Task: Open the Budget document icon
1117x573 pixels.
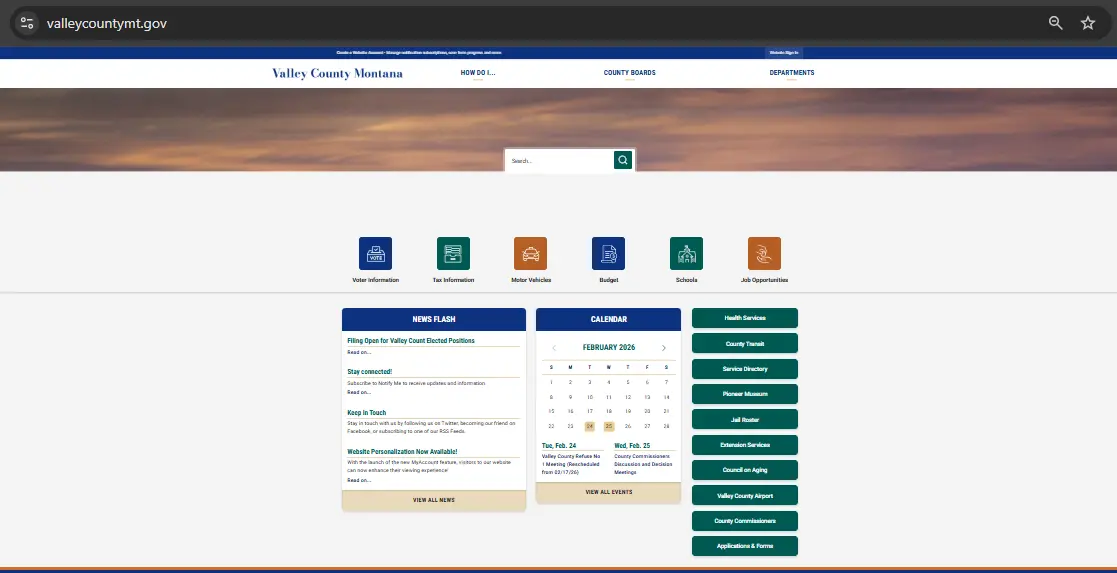Action: click(x=608, y=254)
